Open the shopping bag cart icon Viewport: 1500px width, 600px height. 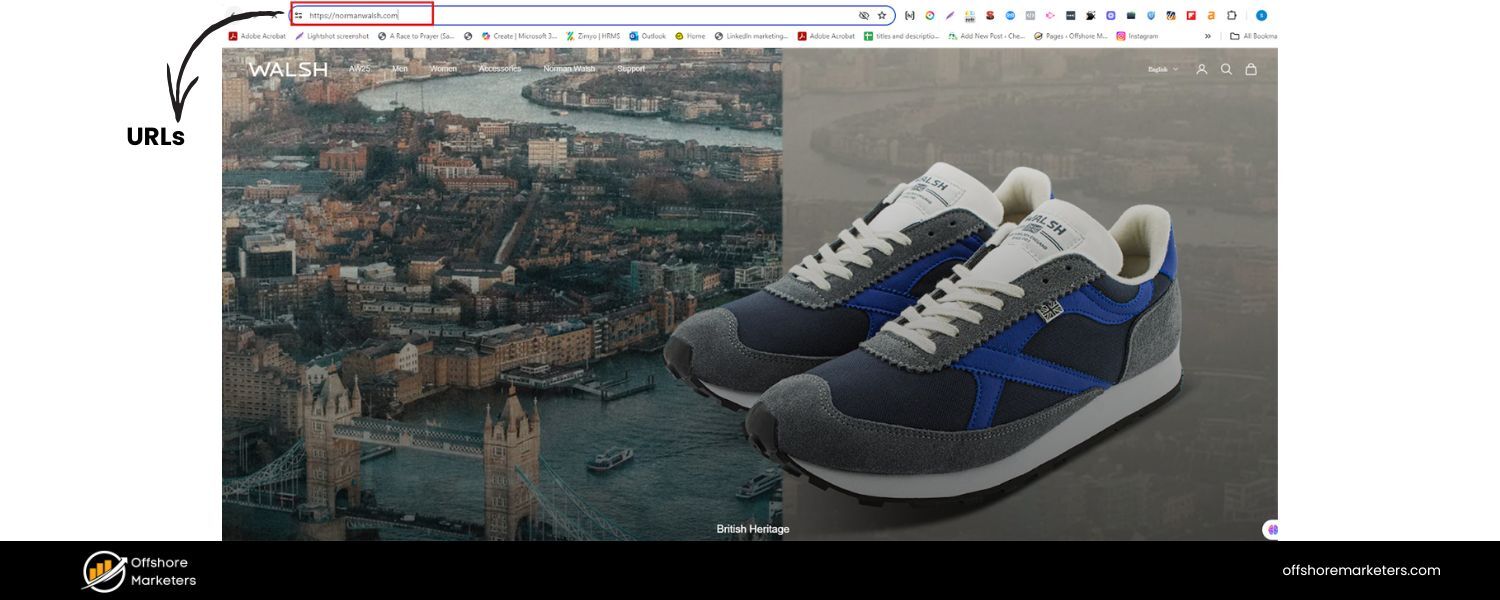coord(1250,70)
